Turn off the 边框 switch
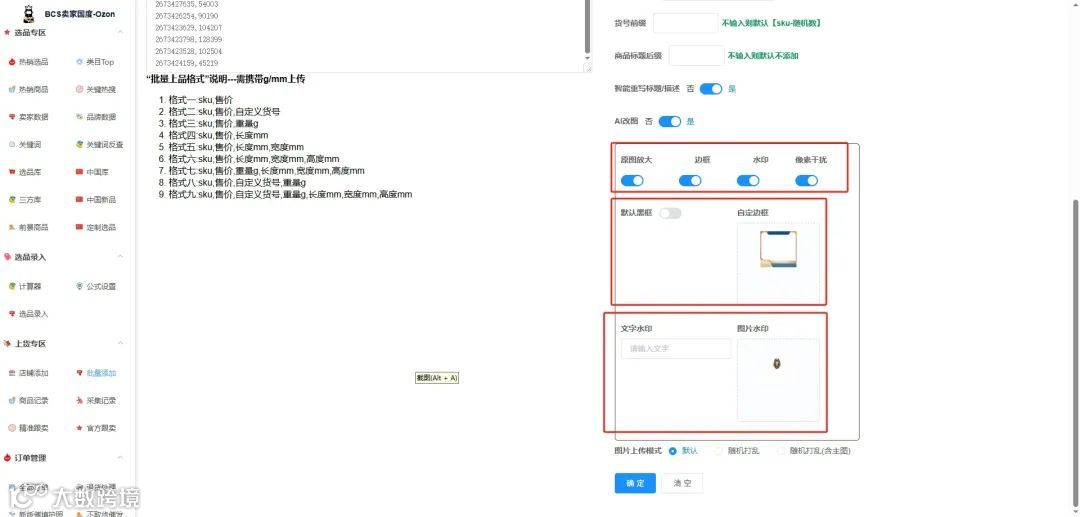 click(690, 180)
